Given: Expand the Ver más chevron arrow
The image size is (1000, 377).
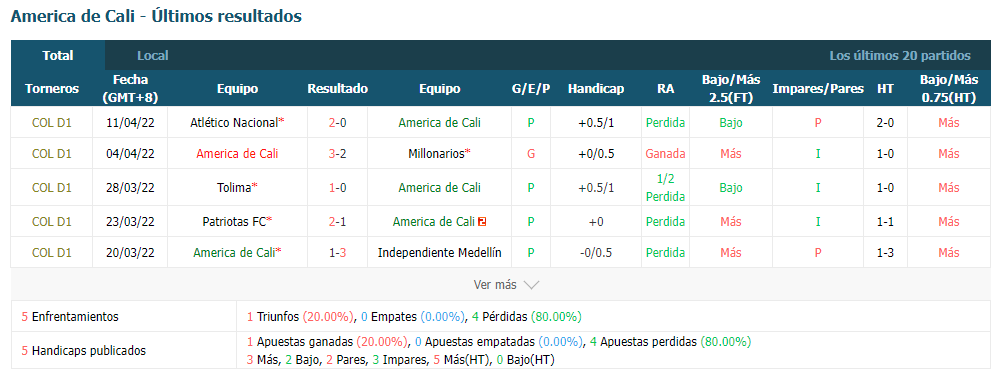Looking at the screenshot, I should [531, 285].
